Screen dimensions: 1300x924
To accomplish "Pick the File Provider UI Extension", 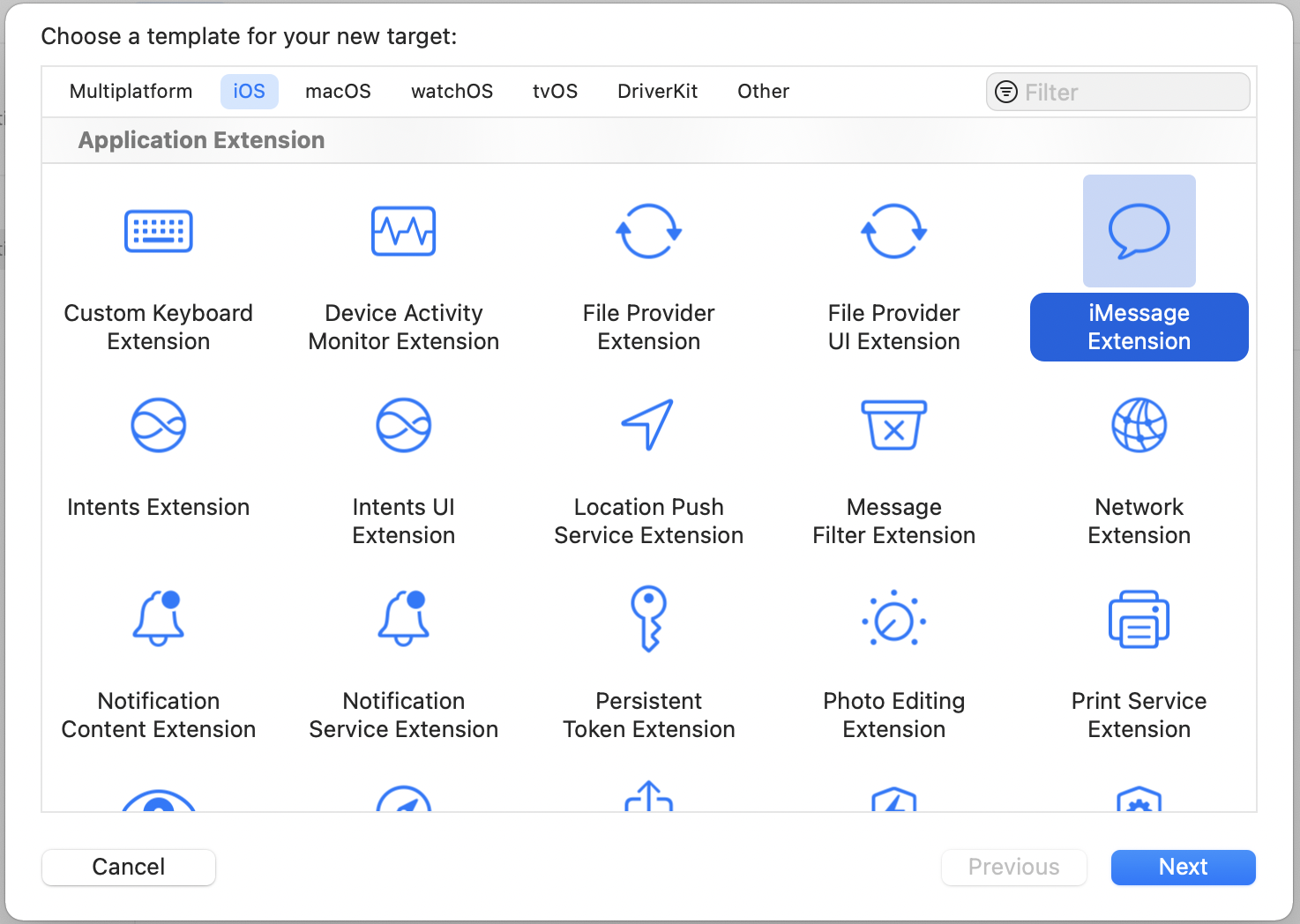I will pos(893,232).
